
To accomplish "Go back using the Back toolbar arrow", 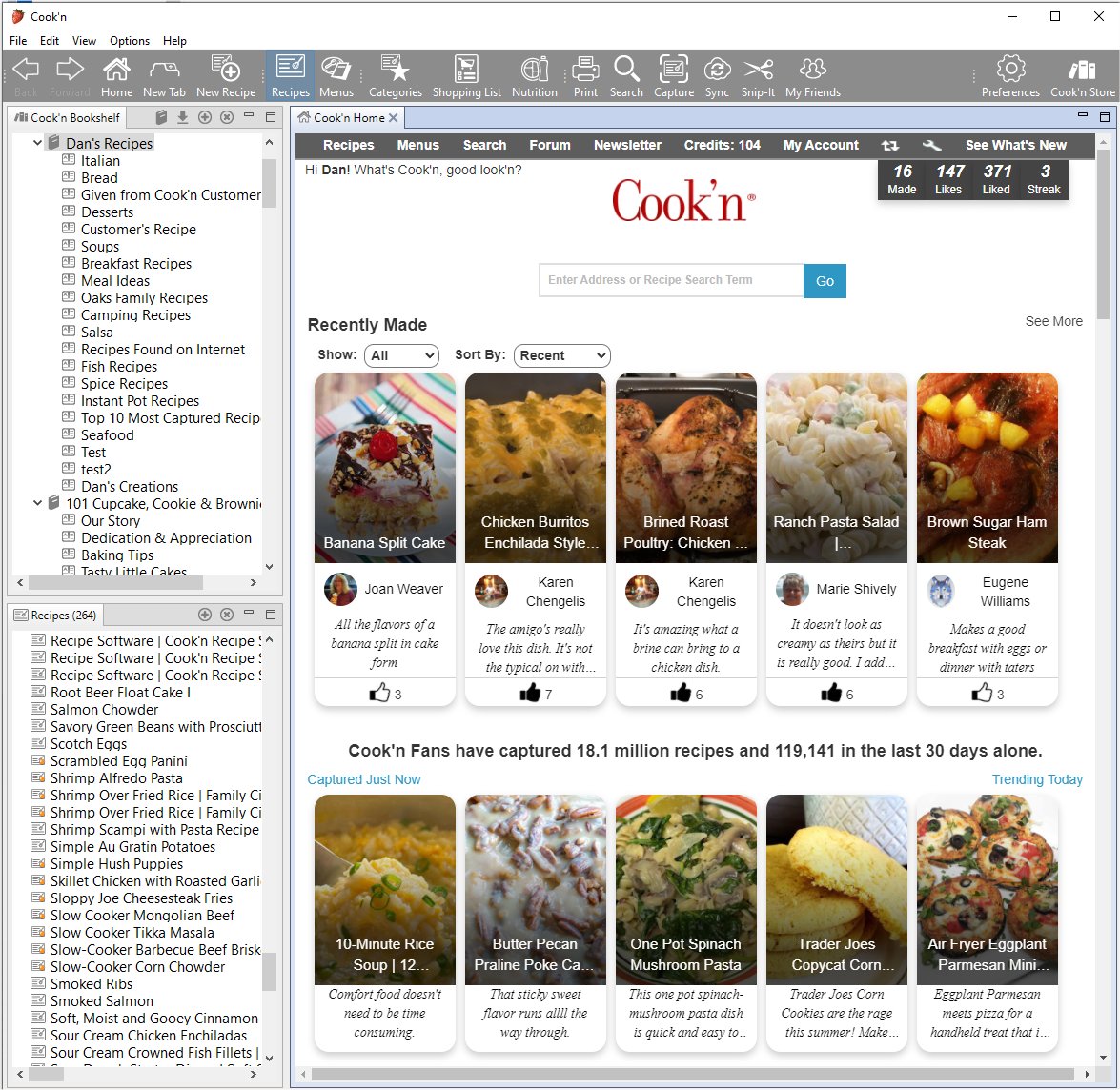I will tap(26, 75).
